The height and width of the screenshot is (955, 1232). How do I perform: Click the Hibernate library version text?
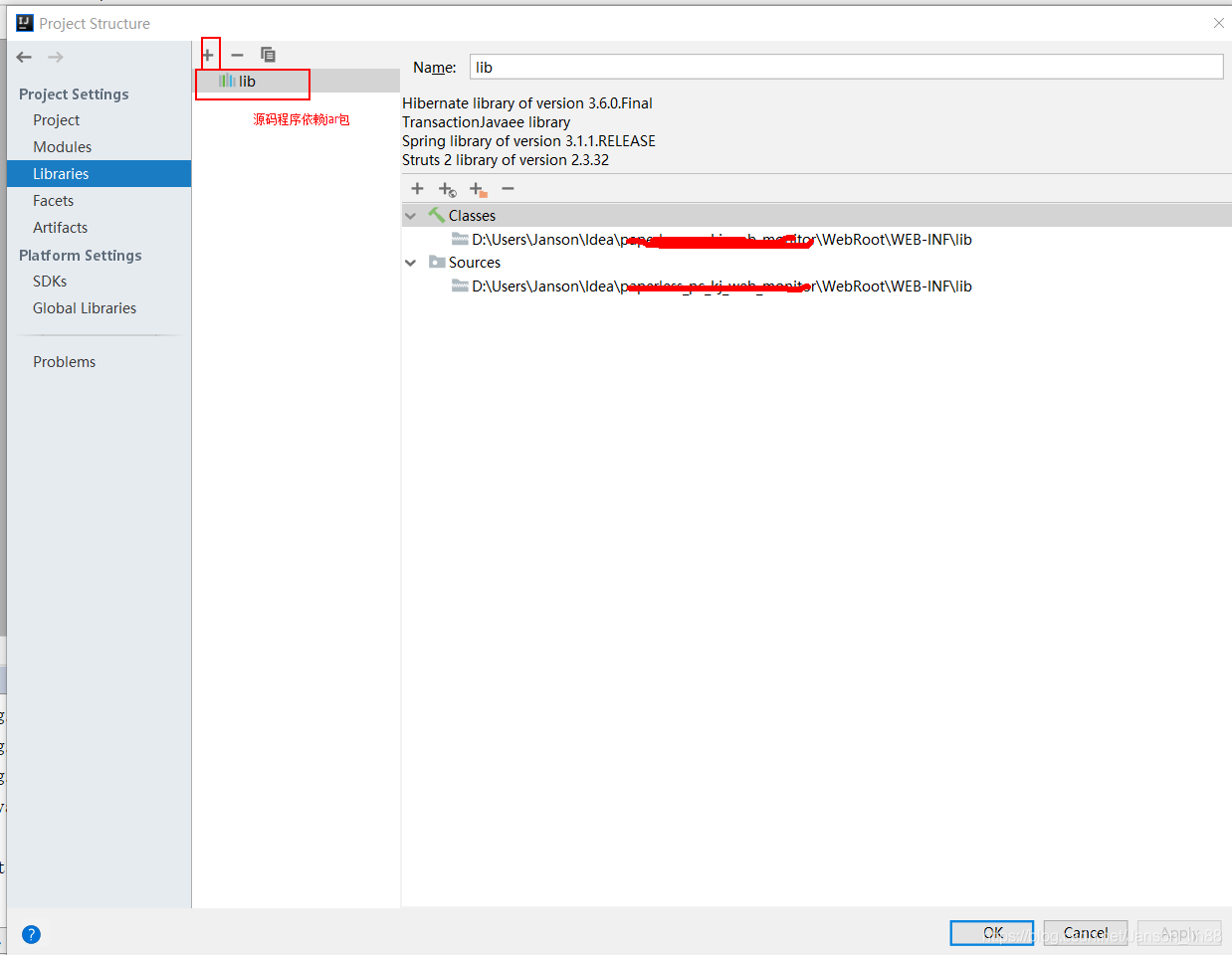tap(527, 103)
